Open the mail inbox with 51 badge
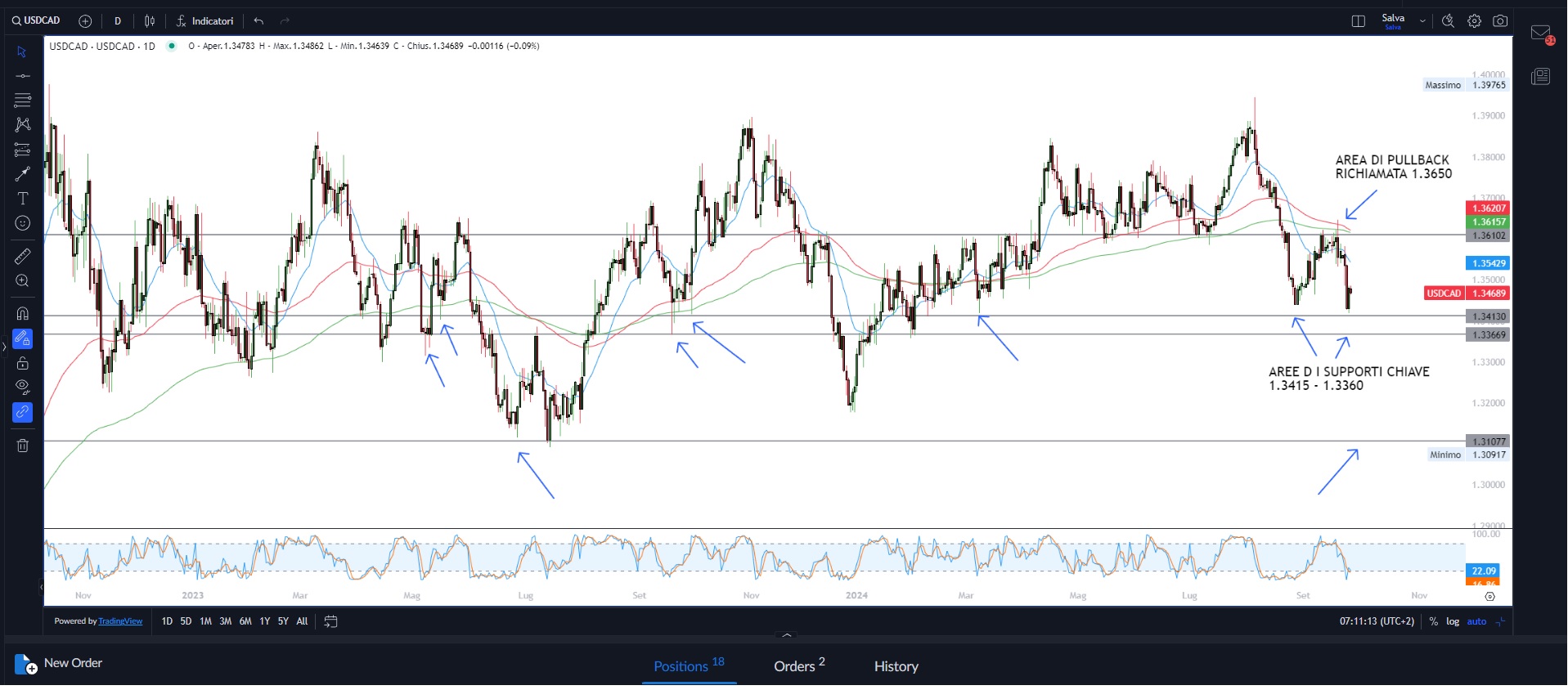This screenshot has height=690, width=1568. (x=1541, y=34)
